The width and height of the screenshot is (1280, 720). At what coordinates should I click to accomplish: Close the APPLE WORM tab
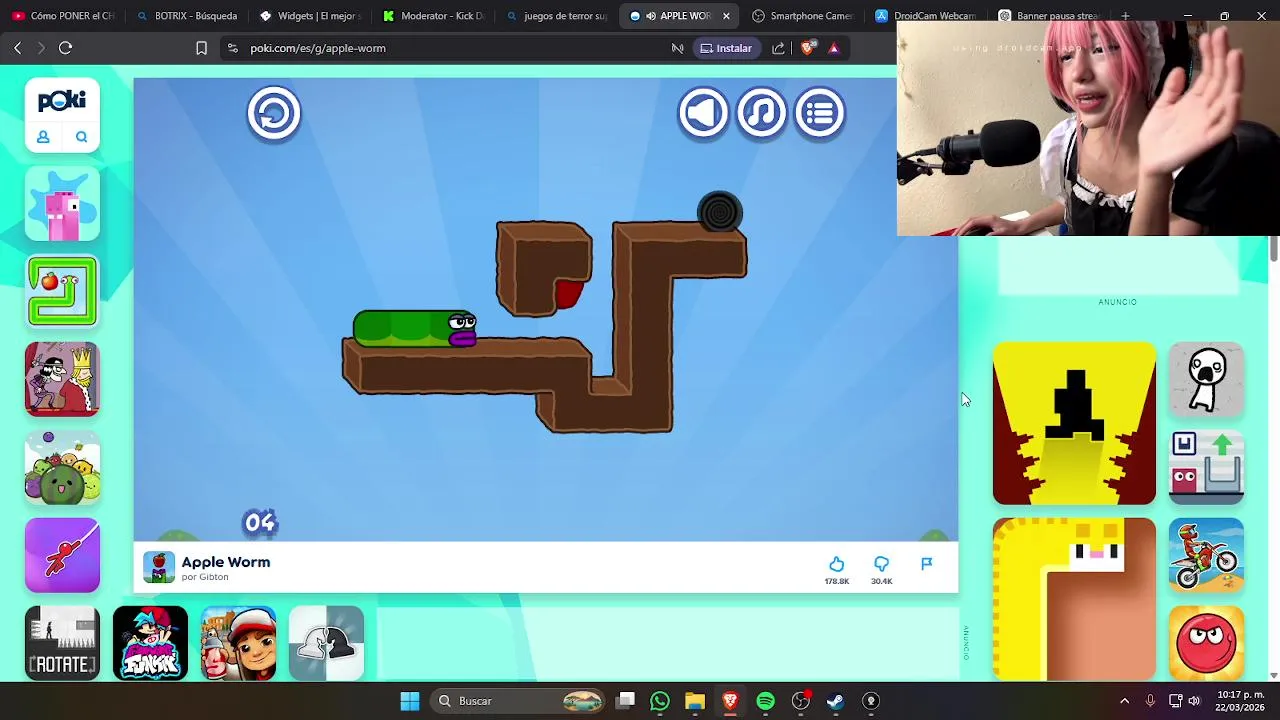(726, 16)
